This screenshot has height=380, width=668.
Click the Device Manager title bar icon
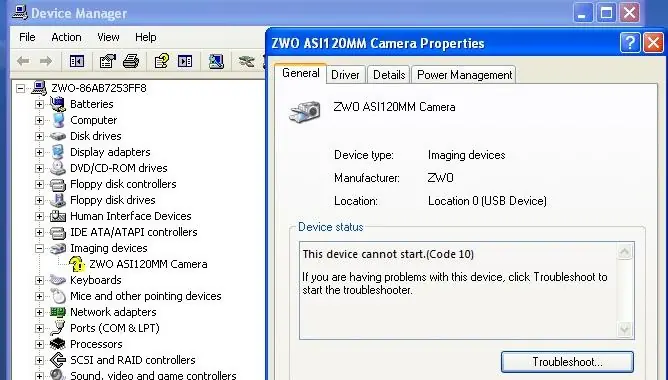[20, 12]
